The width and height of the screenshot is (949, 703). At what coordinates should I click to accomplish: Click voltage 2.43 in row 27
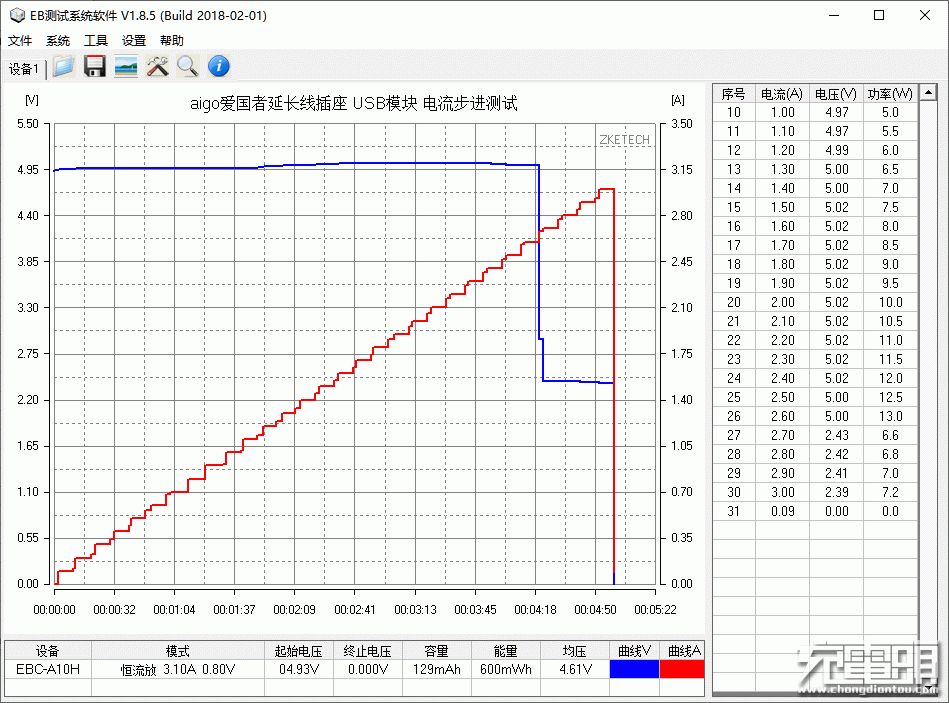[x=836, y=436]
